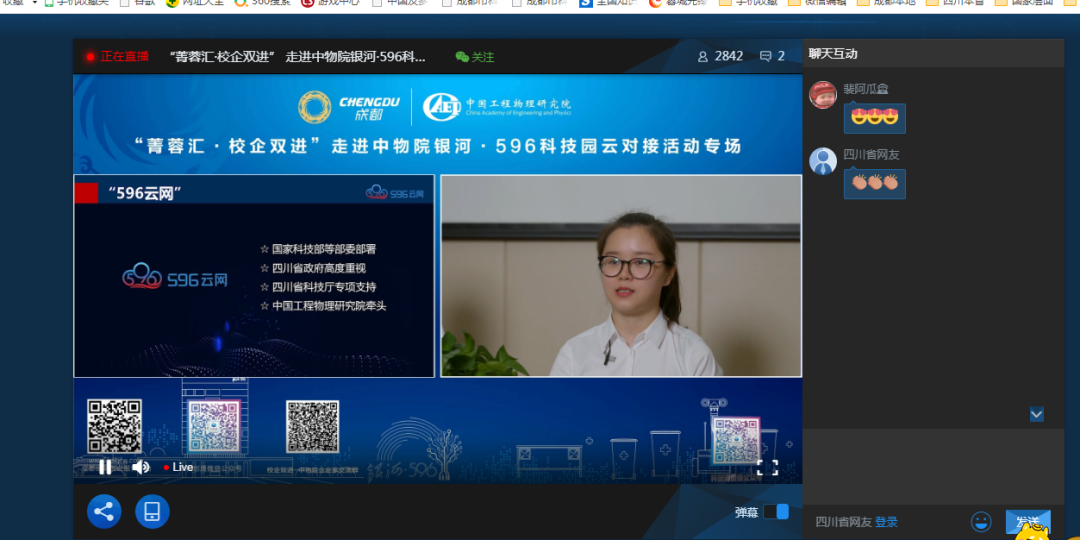
Task: Enter fullscreen mode in the video player
Action: click(x=767, y=468)
